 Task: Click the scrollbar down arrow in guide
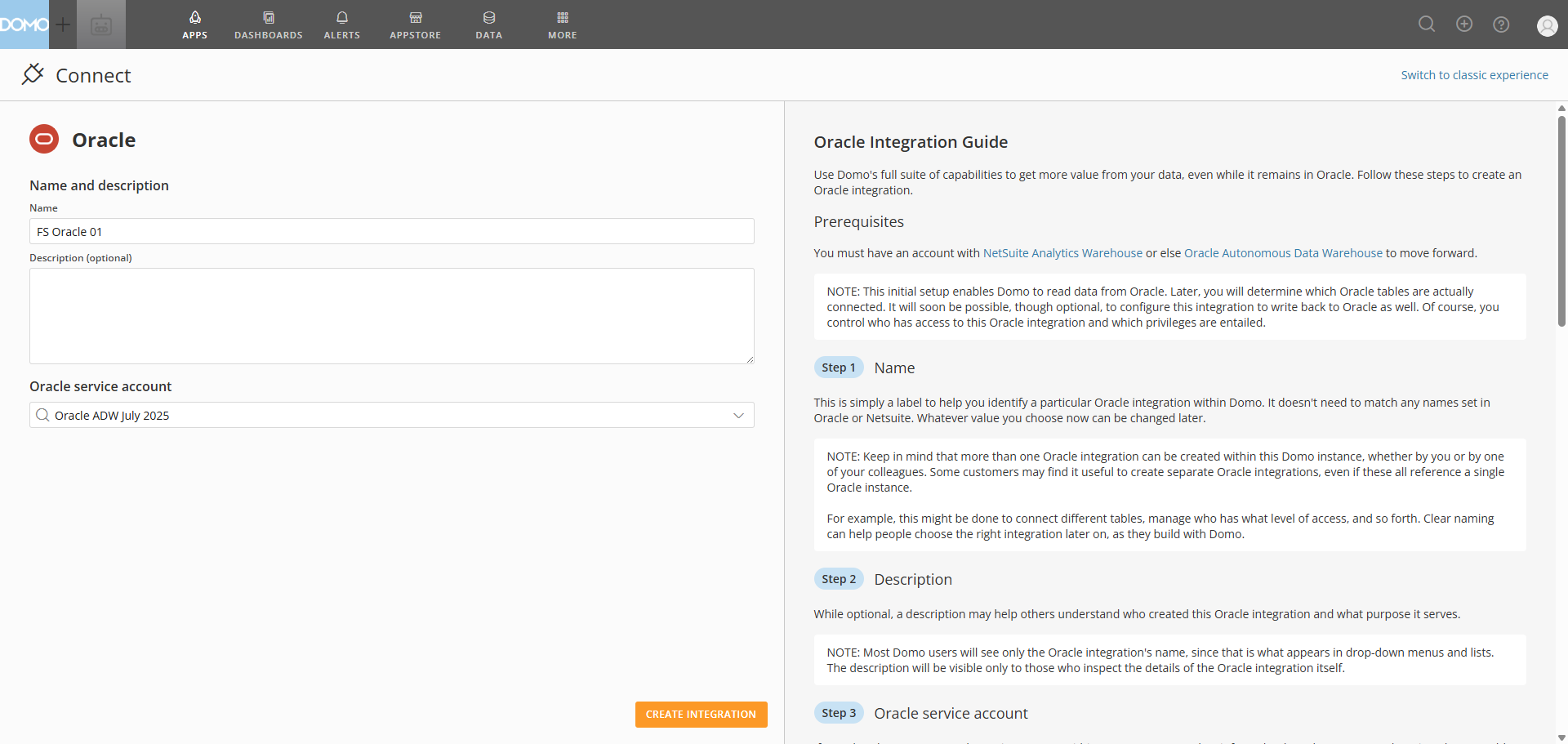(x=1561, y=737)
